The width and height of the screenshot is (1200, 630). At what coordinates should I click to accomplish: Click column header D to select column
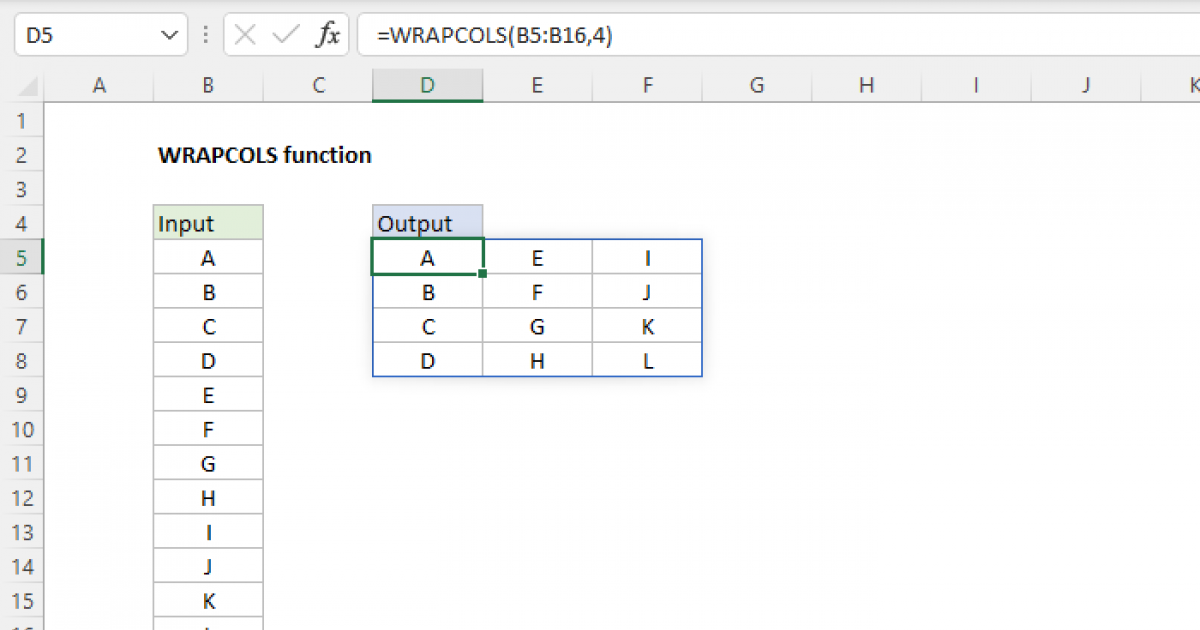point(427,86)
